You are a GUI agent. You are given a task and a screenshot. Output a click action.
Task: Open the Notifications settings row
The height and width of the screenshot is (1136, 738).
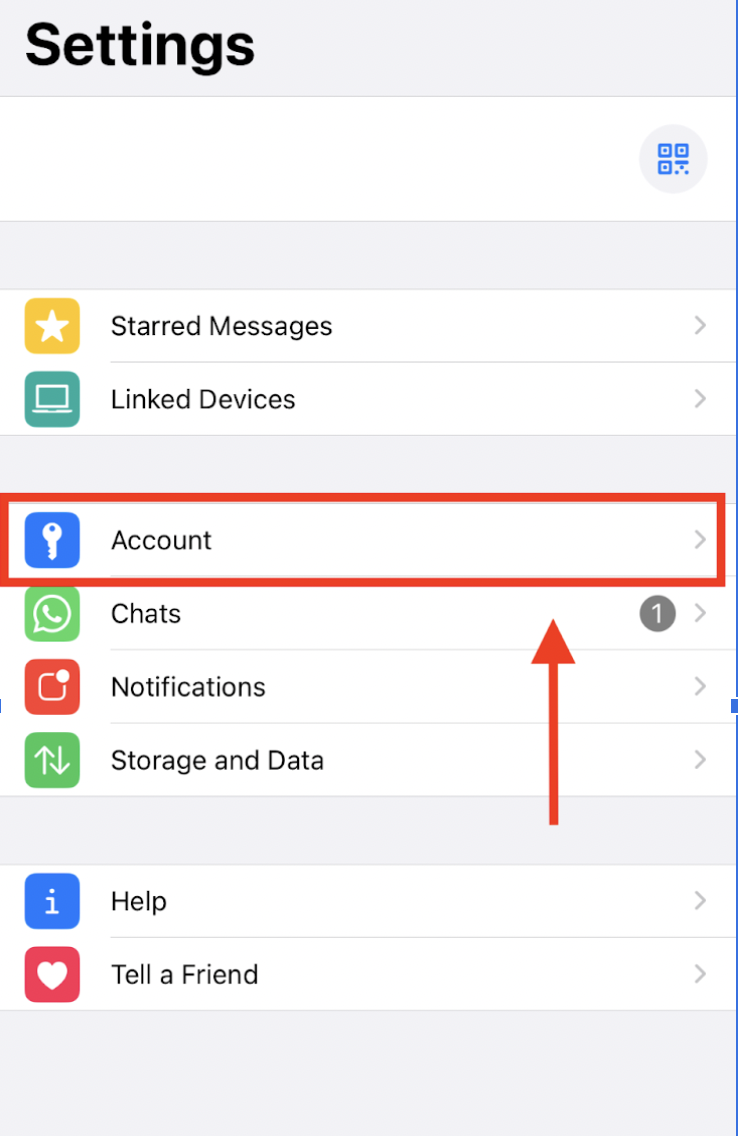click(369, 687)
